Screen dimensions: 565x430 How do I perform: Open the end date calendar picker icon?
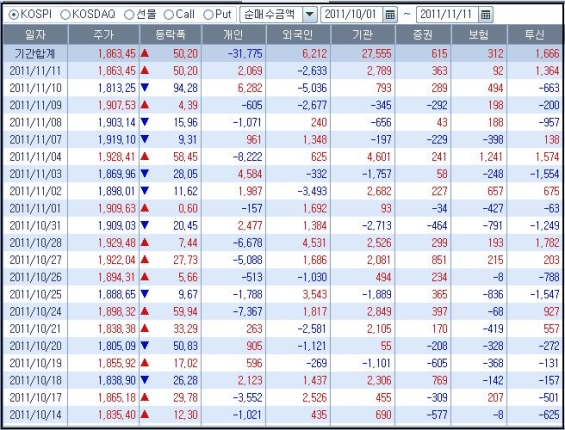click(485, 14)
